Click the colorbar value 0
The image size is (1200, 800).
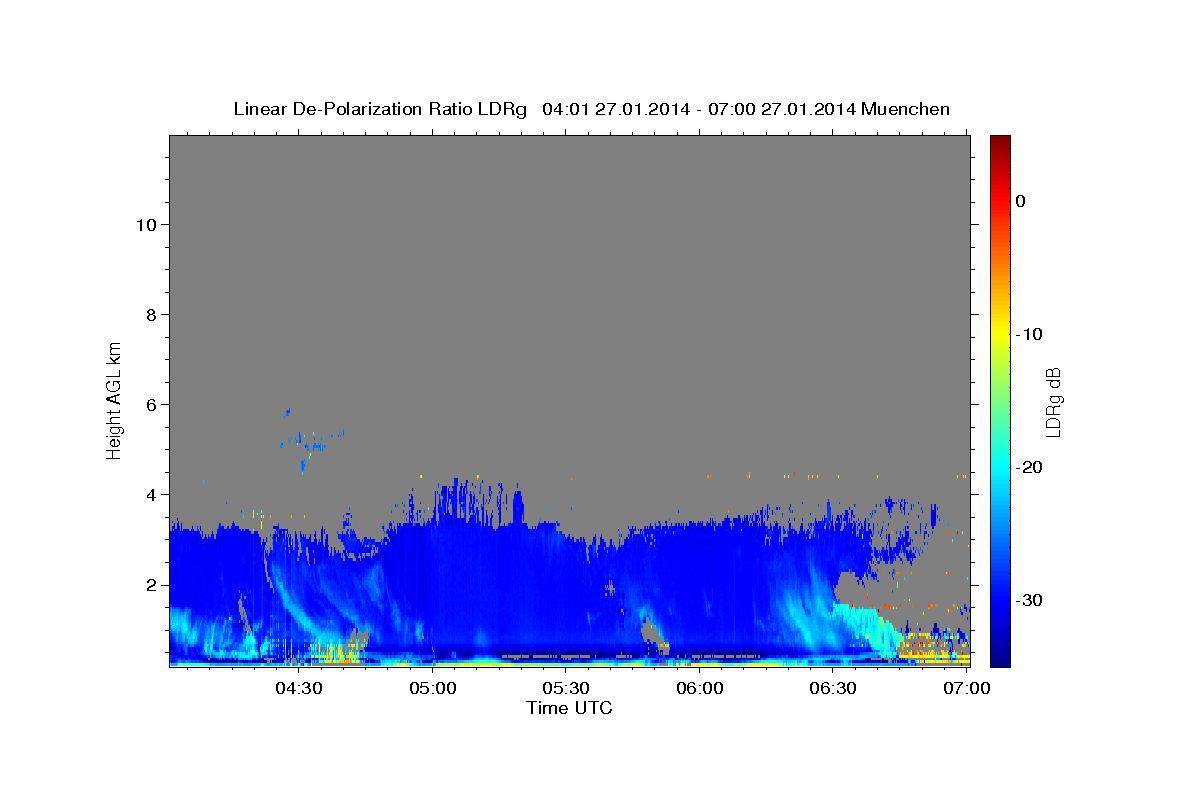coord(1020,201)
